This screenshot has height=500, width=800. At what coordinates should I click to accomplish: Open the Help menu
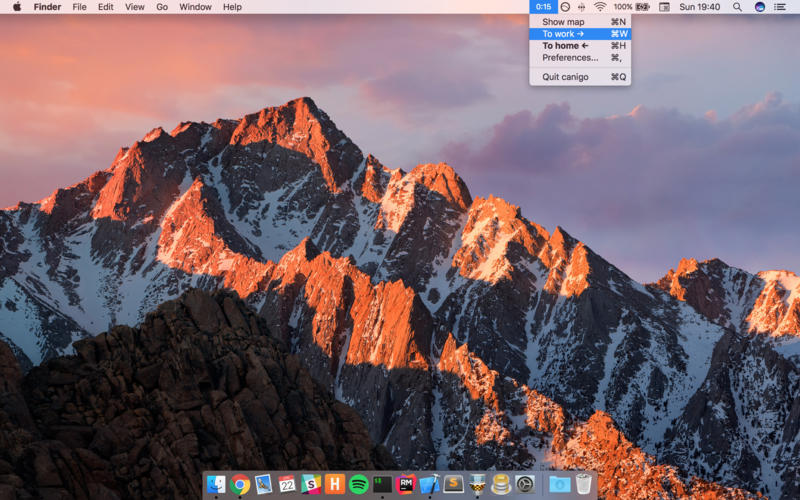click(232, 7)
